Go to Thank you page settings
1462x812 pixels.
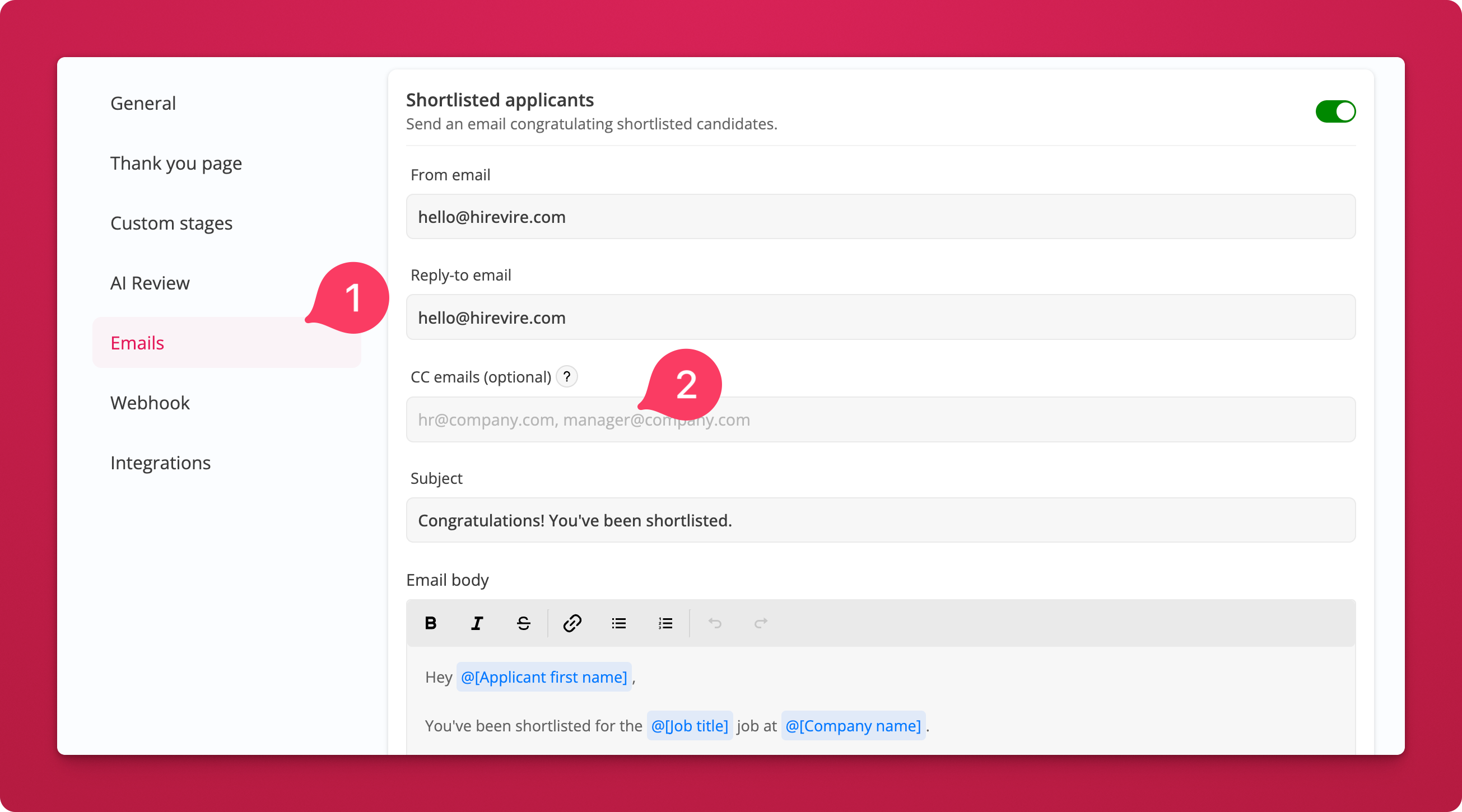[x=176, y=164]
